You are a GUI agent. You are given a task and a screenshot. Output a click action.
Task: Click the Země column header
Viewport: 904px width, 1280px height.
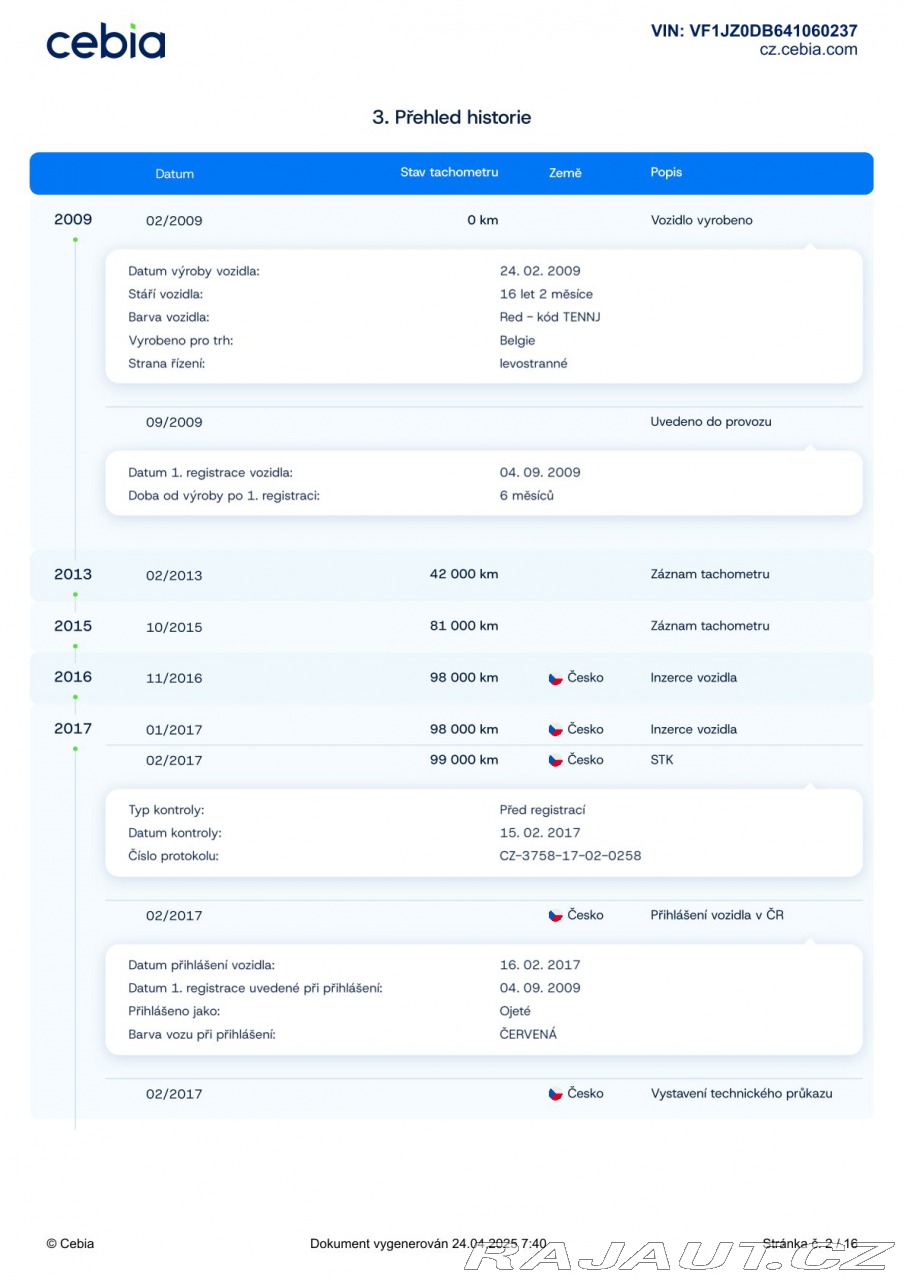point(565,173)
